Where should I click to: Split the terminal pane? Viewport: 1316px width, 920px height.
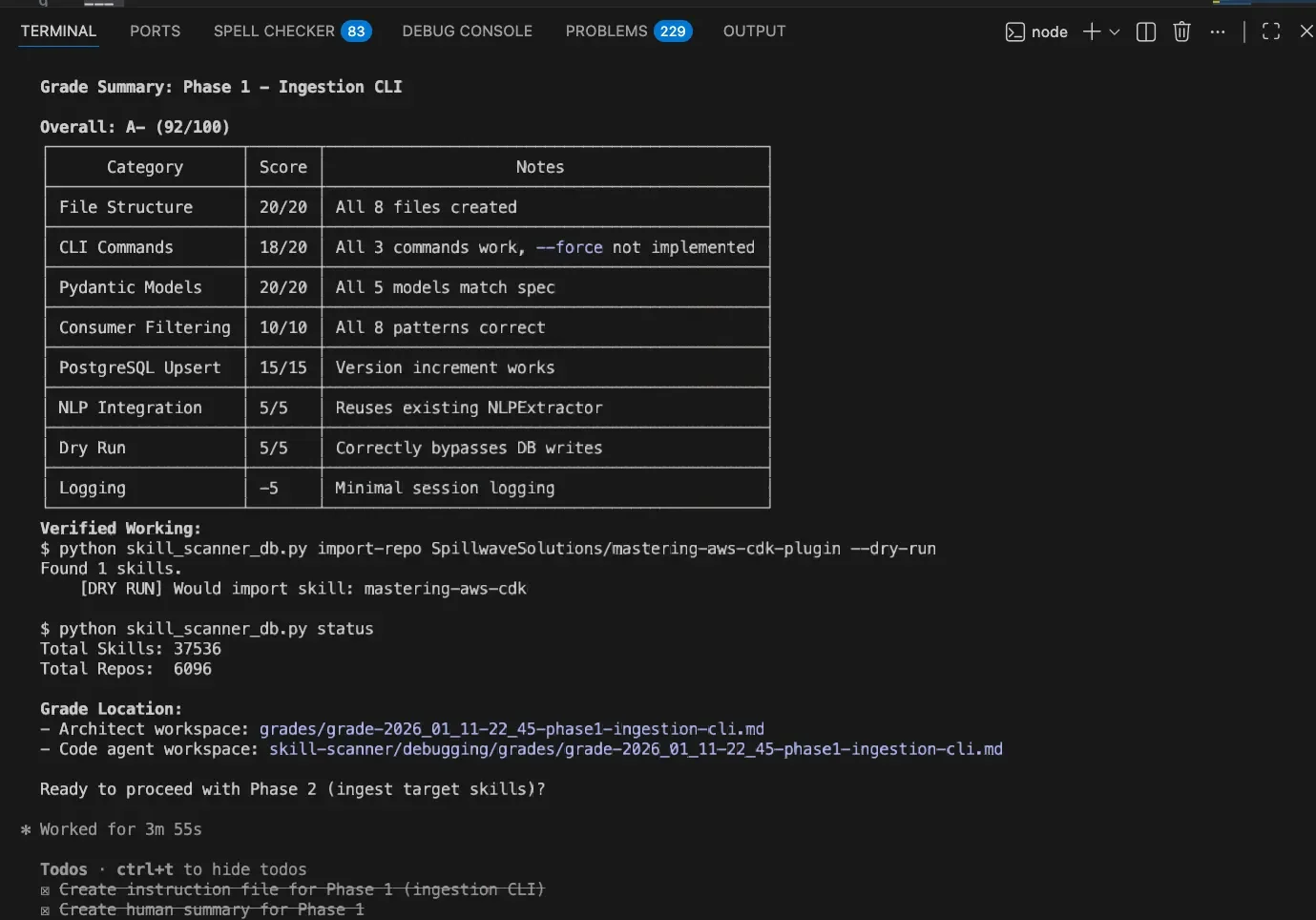[1146, 32]
